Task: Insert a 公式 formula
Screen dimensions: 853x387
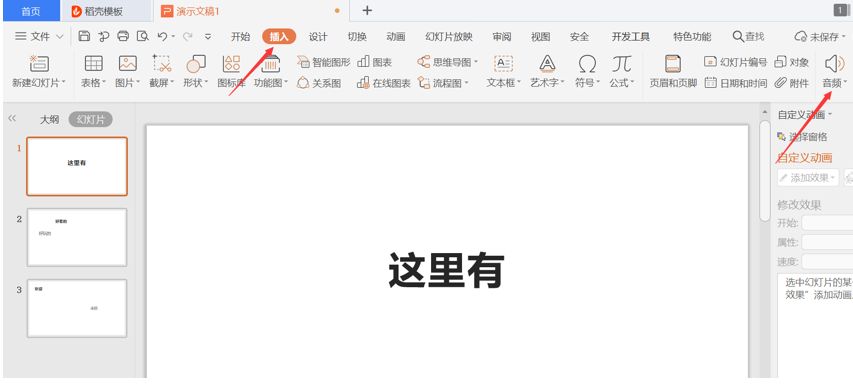Action: [622, 72]
